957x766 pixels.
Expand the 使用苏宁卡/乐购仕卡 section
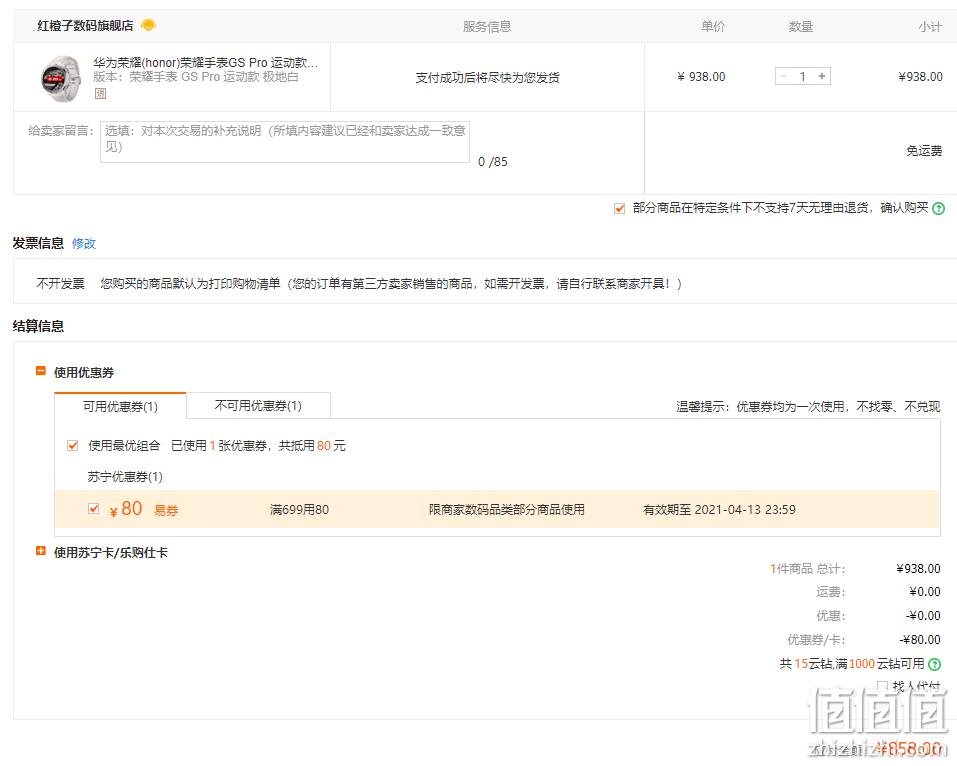pos(41,551)
